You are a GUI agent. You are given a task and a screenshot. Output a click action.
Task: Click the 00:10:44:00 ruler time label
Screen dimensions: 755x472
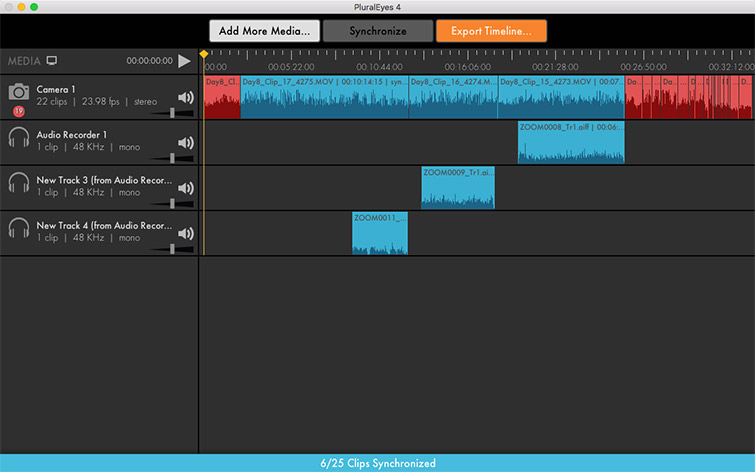pyautogui.click(x=379, y=67)
